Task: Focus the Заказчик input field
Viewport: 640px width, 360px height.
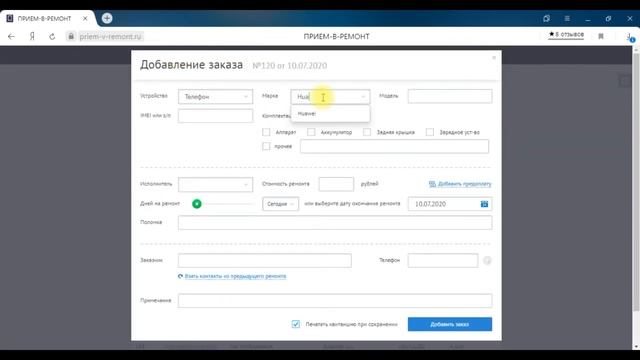Action: coord(264,260)
